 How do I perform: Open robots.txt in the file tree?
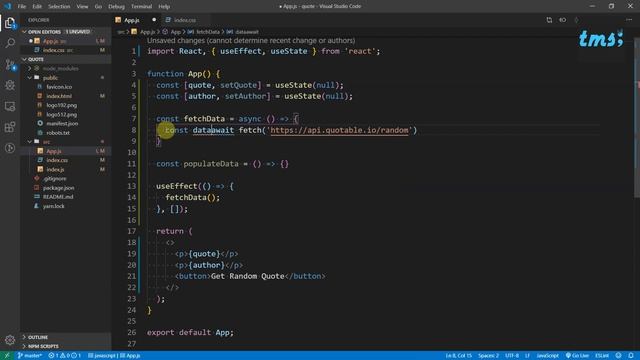coord(65,133)
